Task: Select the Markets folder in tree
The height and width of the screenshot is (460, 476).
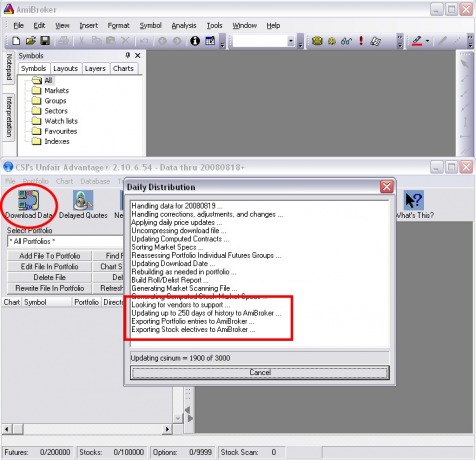Action: pos(50,90)
